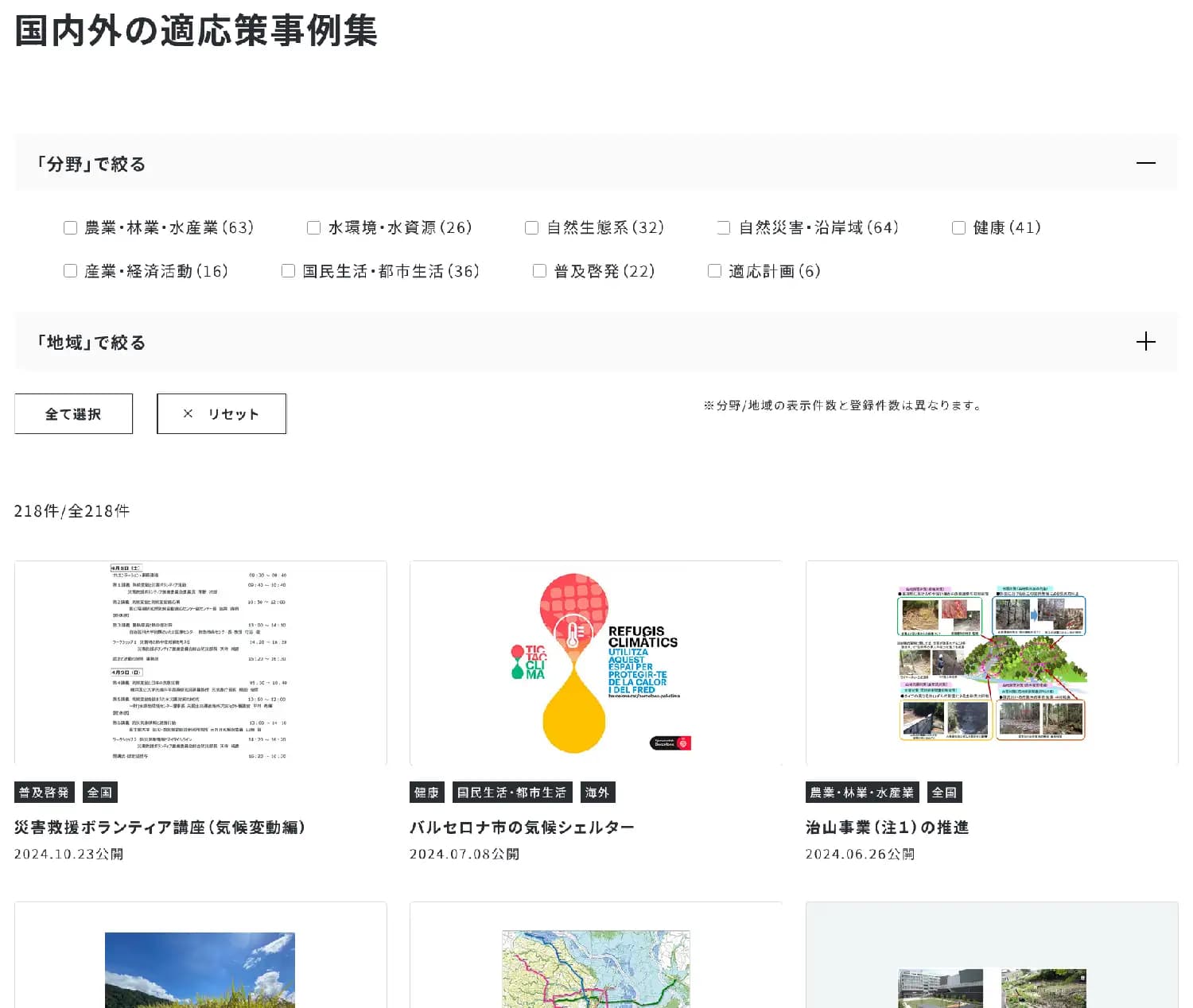Screen dimensions: 1193x1008
Task: Open the rice field photo thumbnail
Action: [x=200, y=970]
